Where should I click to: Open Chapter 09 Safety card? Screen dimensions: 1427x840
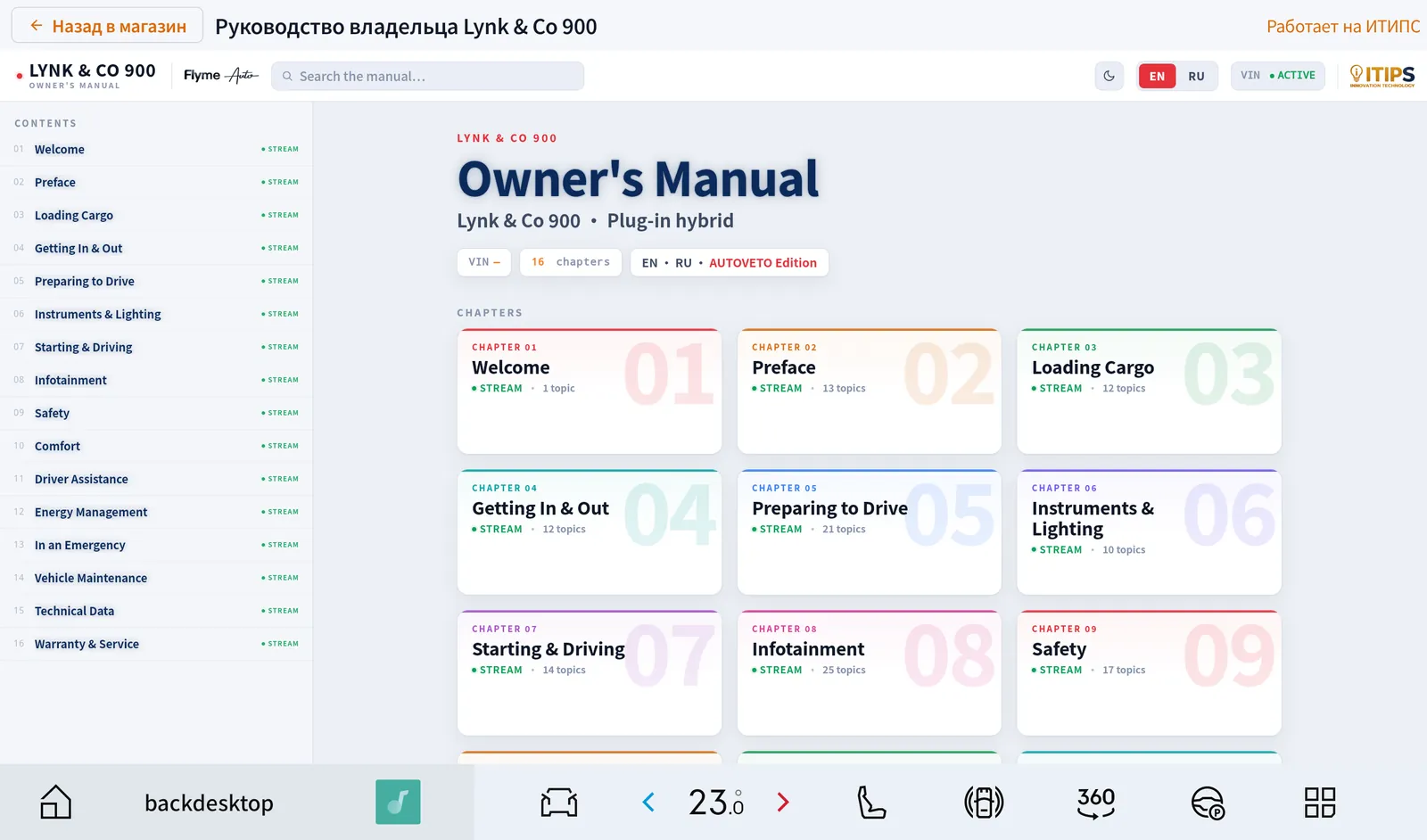(1150, 673)
